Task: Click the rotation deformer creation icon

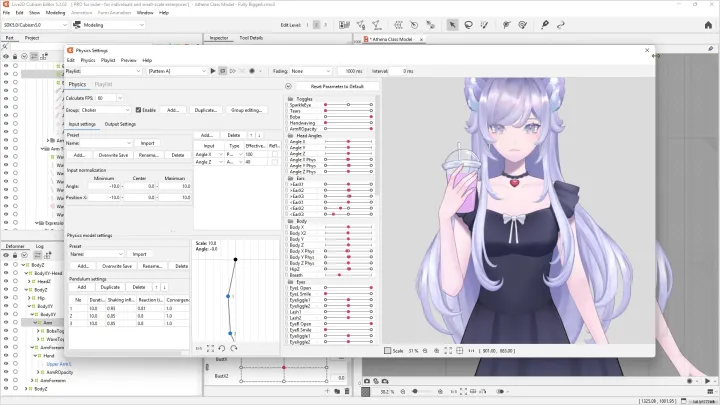Action: [x=414, y=25]
